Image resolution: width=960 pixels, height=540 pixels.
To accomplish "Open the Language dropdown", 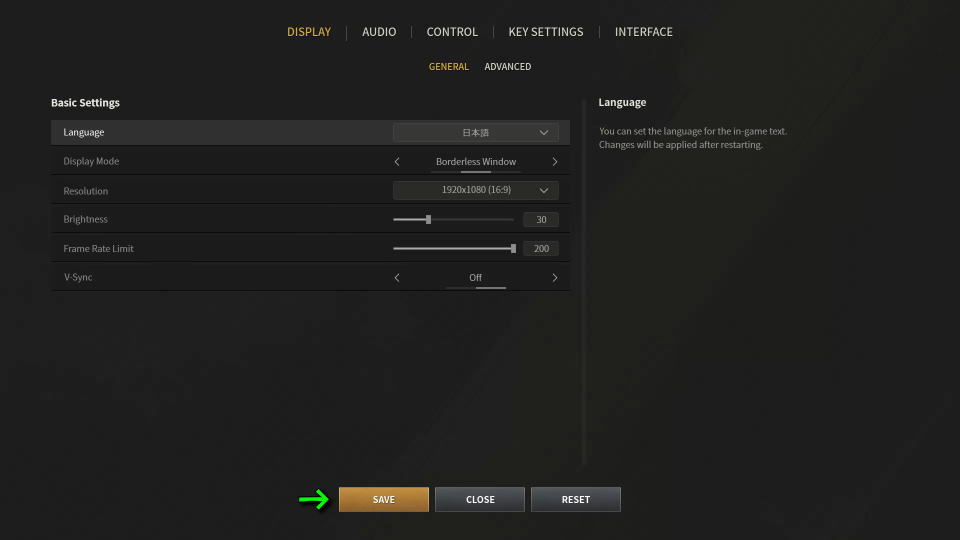I will (x=476, y=132).
